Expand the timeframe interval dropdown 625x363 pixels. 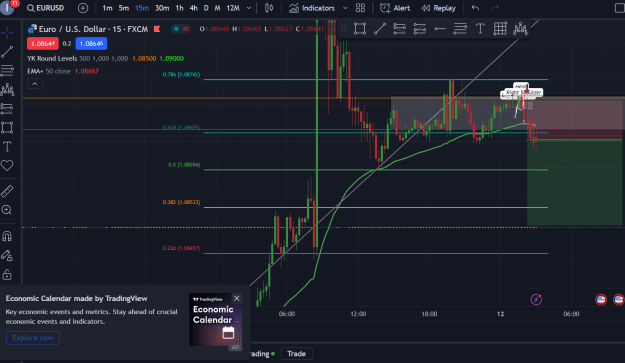pyautogui.click(x=249, y=8)
